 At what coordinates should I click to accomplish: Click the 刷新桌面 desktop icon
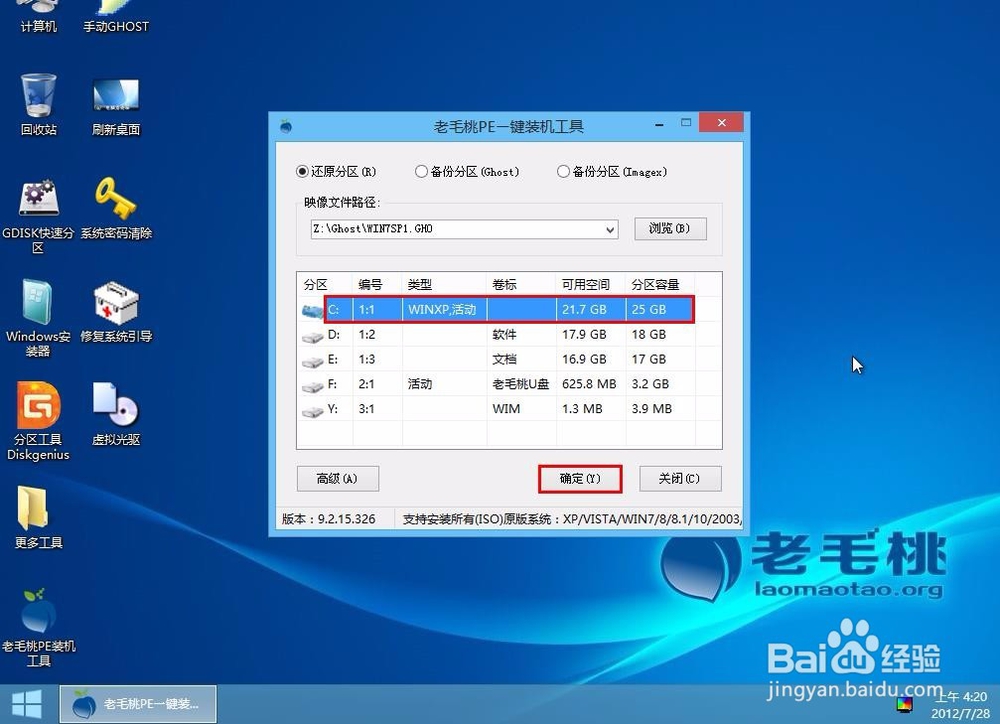[x=116, y=107]
